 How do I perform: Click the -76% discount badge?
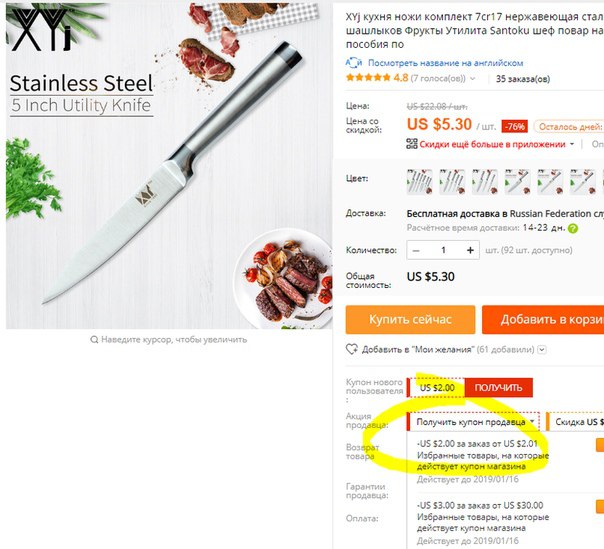click(x=515, y=126)
